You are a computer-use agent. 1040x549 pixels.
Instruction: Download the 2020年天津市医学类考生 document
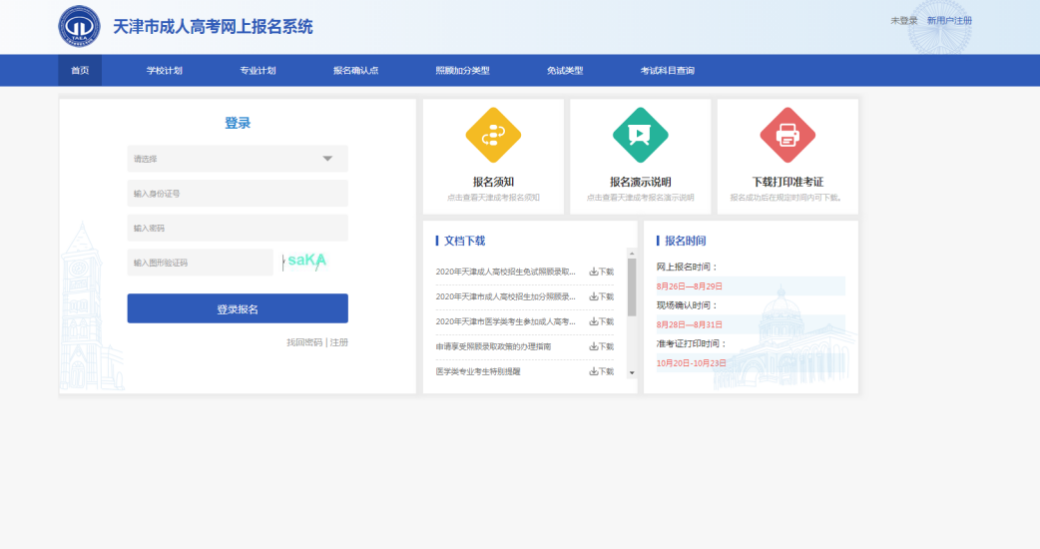[602, 322]
